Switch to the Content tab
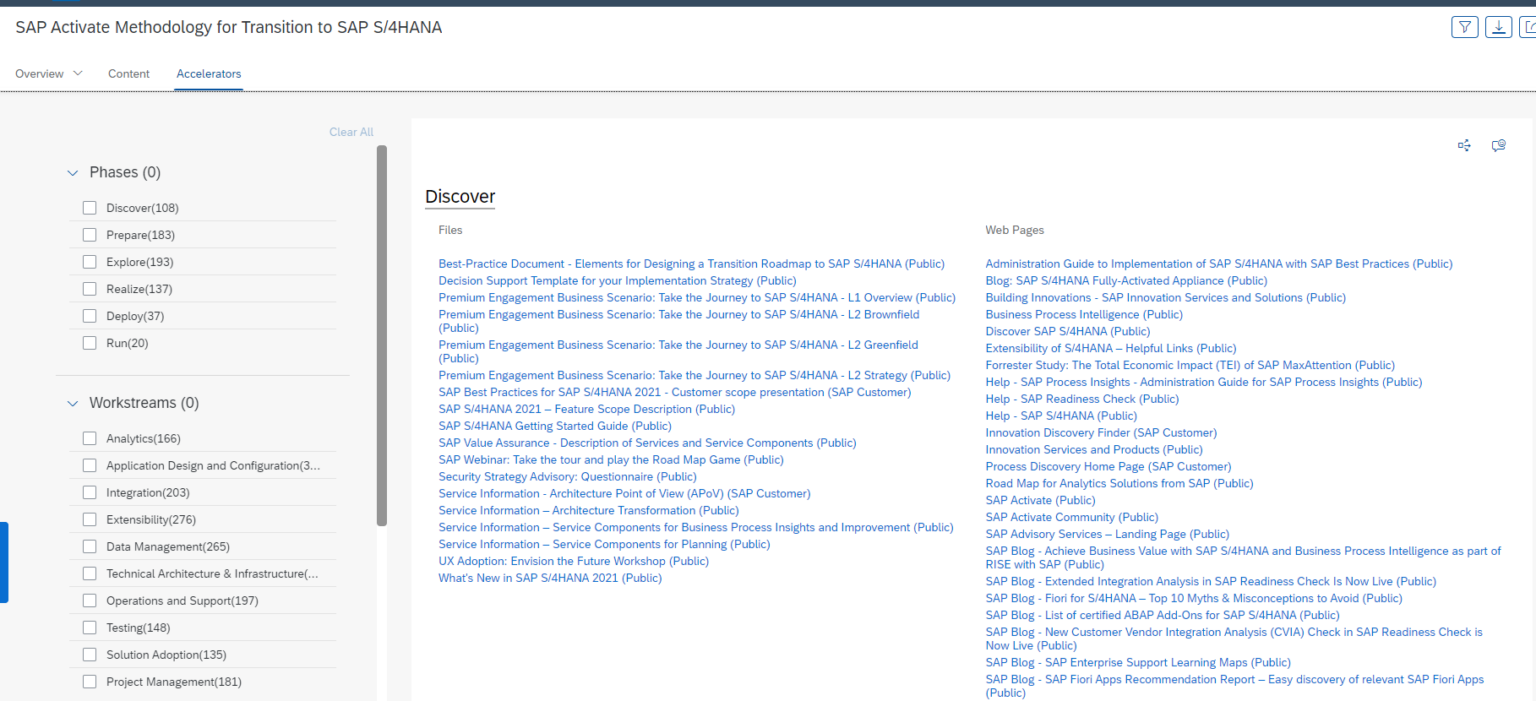The height and width of the screenshot is (701, 1536). coord(128,73)
